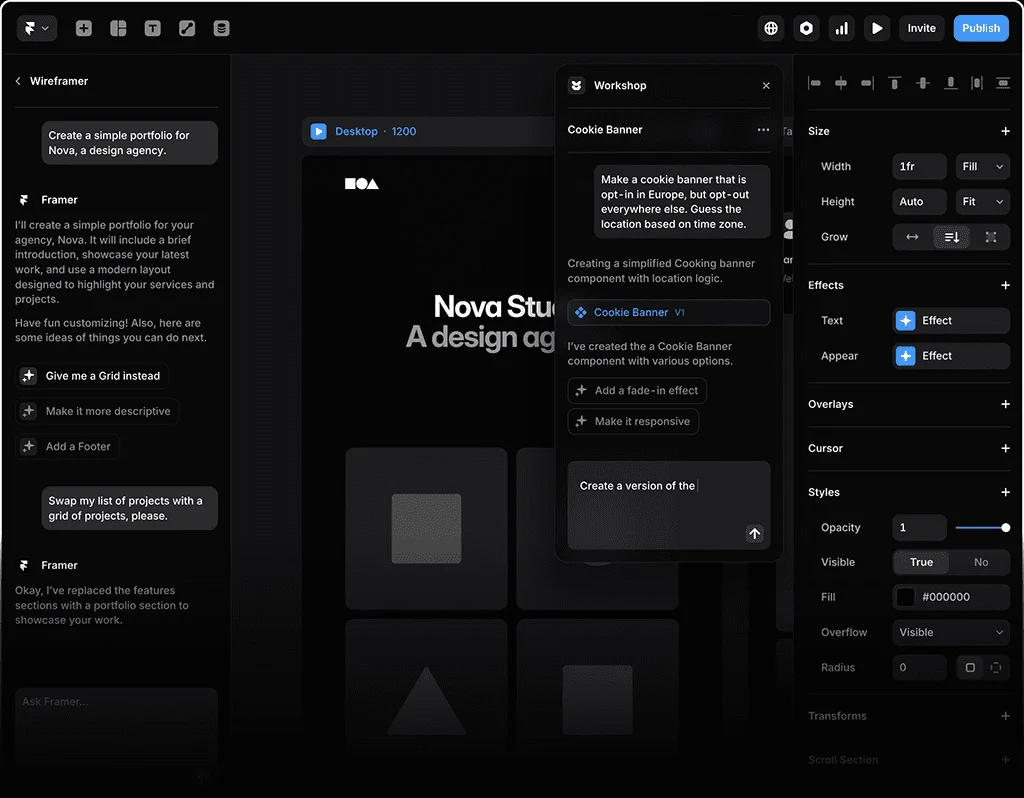Screen dimensions: 1024x798
Task: Select the Text tool icon
Action: [x=153, y=28]
